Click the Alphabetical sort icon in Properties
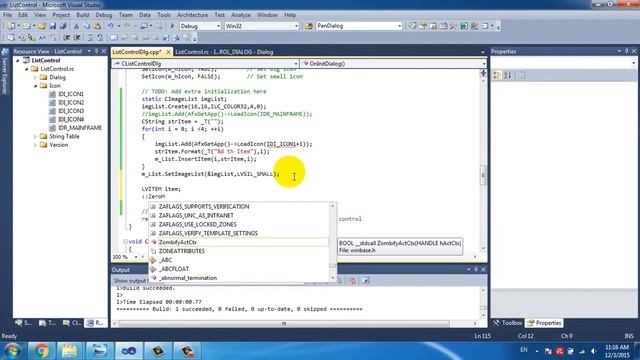This screenshot has height=360, width=640. (x=508, y=76)
